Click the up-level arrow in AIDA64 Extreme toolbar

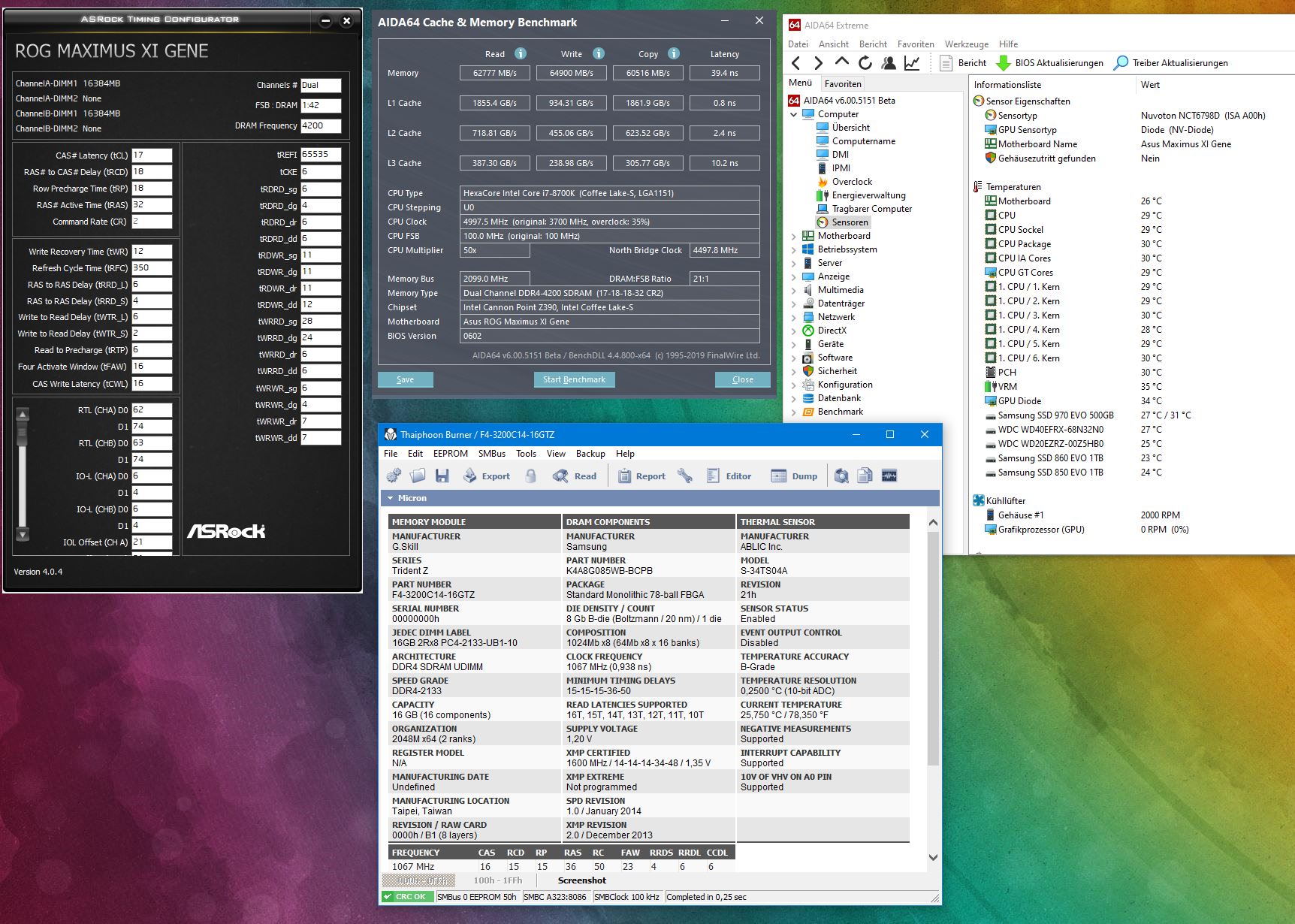(x=842, y=63)
